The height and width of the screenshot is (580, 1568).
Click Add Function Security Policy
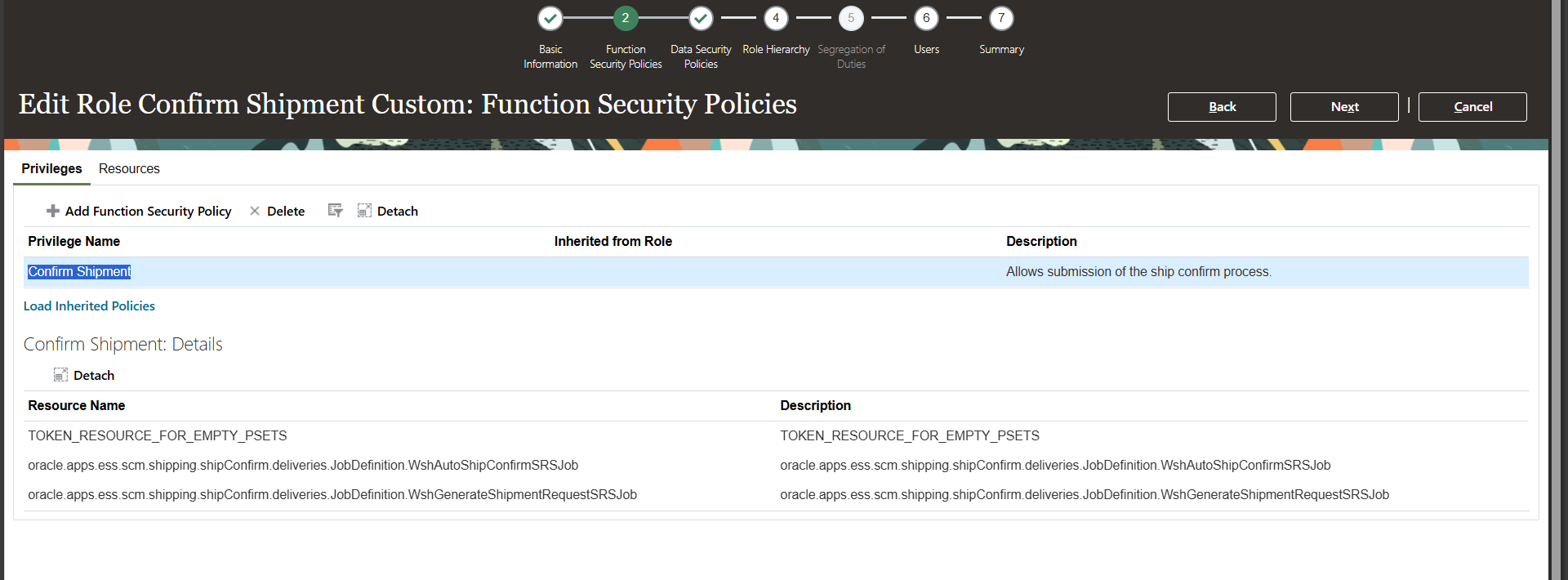pyautogui.click(x=148, y=211)
